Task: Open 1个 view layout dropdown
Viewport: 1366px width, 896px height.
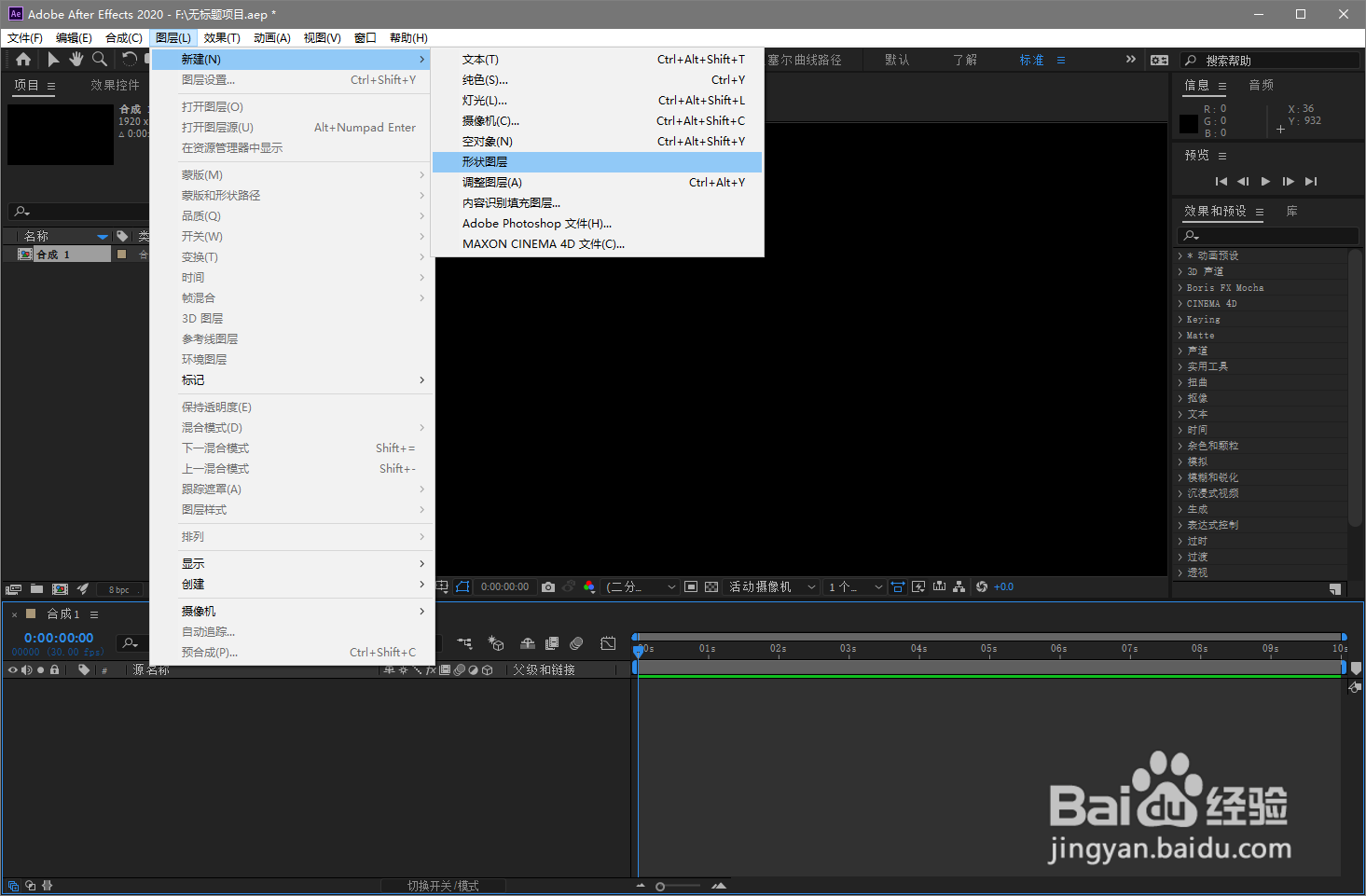Action: tap(855, 586)
